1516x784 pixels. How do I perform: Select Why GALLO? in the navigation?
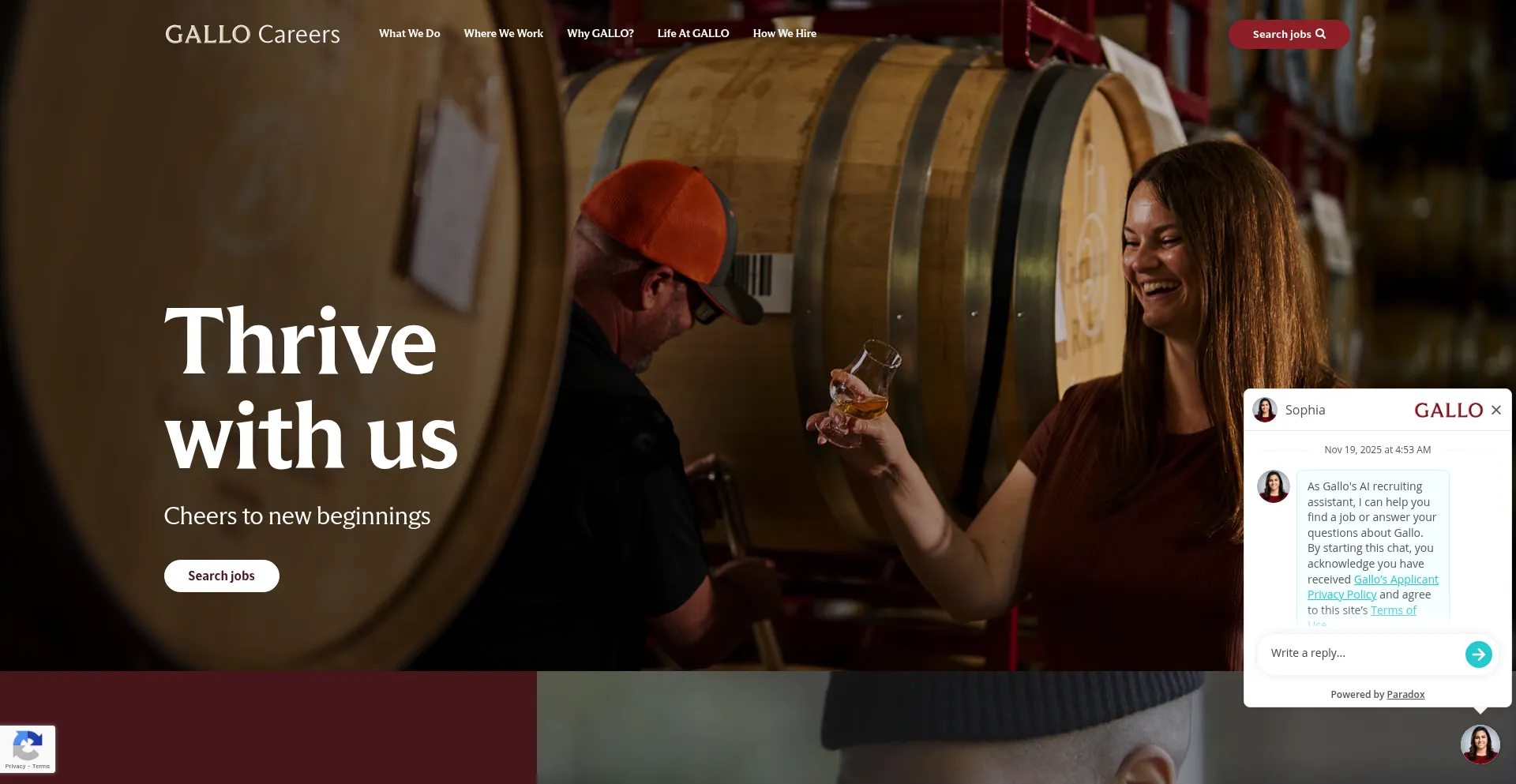tap(600, 33)
